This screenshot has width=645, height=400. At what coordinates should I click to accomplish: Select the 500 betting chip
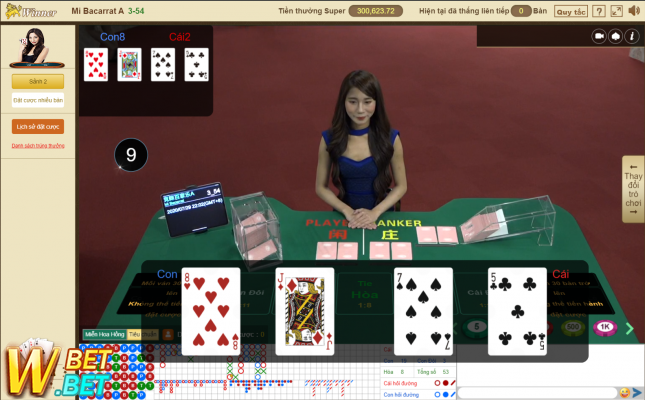[573, 327]
